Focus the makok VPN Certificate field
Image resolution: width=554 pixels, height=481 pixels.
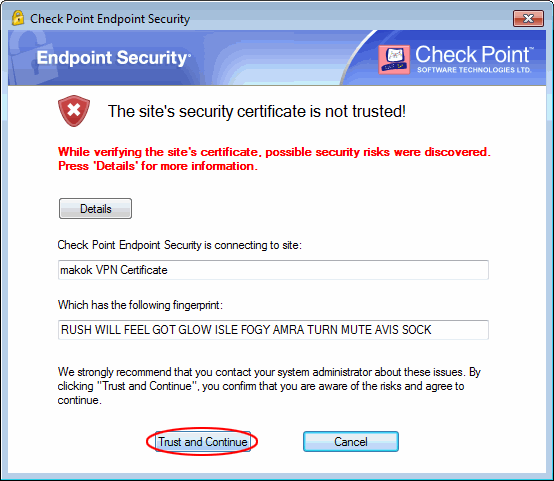point(273,270)
